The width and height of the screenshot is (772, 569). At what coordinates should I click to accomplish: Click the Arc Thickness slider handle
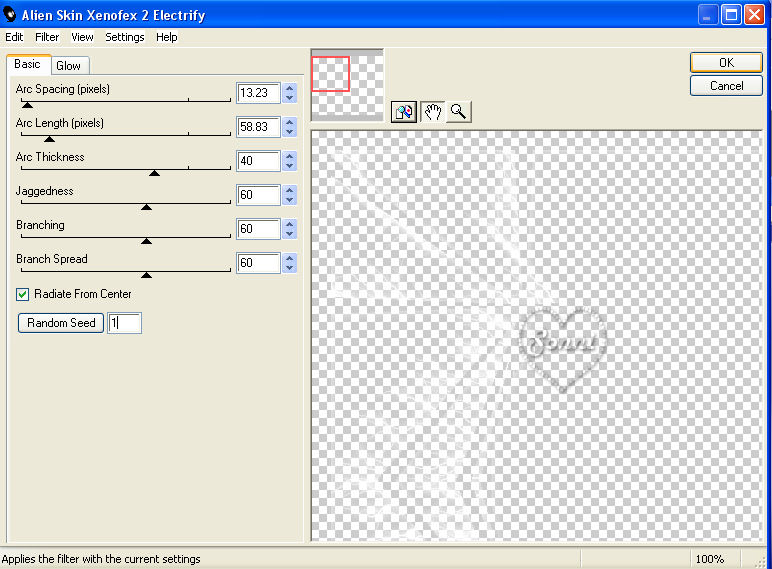coord(154,173)
